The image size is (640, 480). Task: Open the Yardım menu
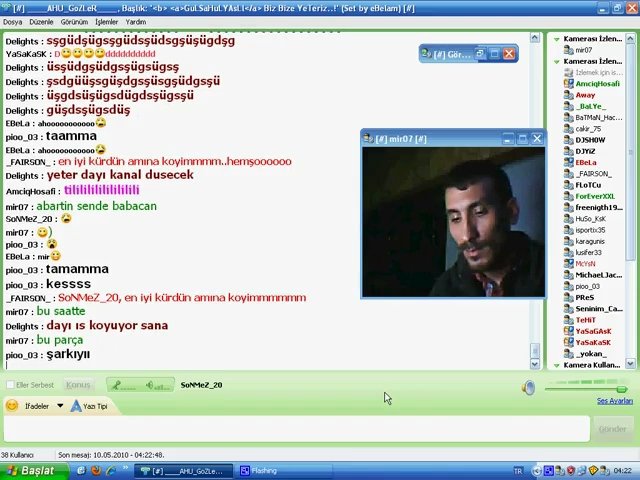(x=136, y=22)
